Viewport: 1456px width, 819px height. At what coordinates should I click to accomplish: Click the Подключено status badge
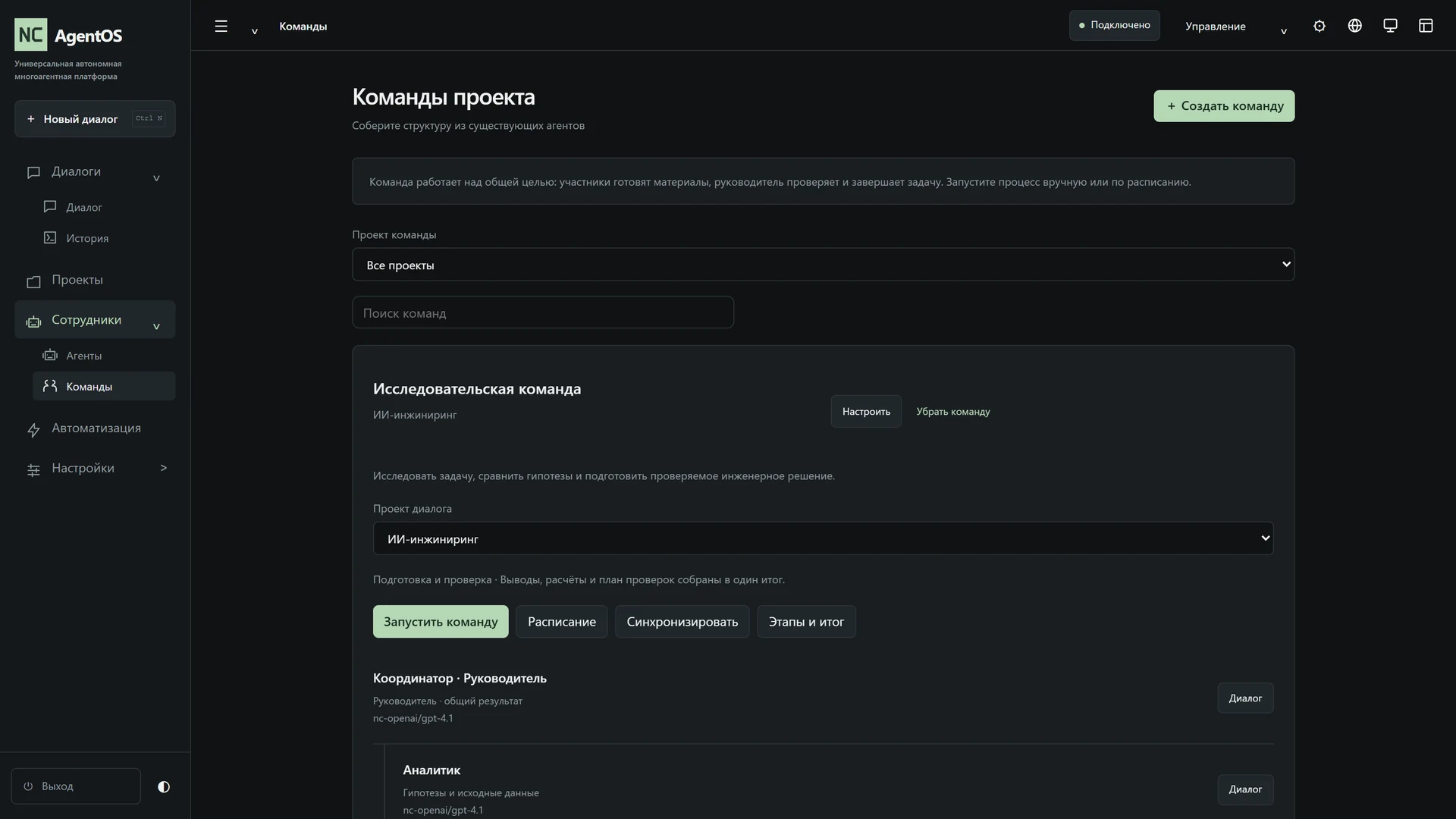click(x=1114, y=25)
